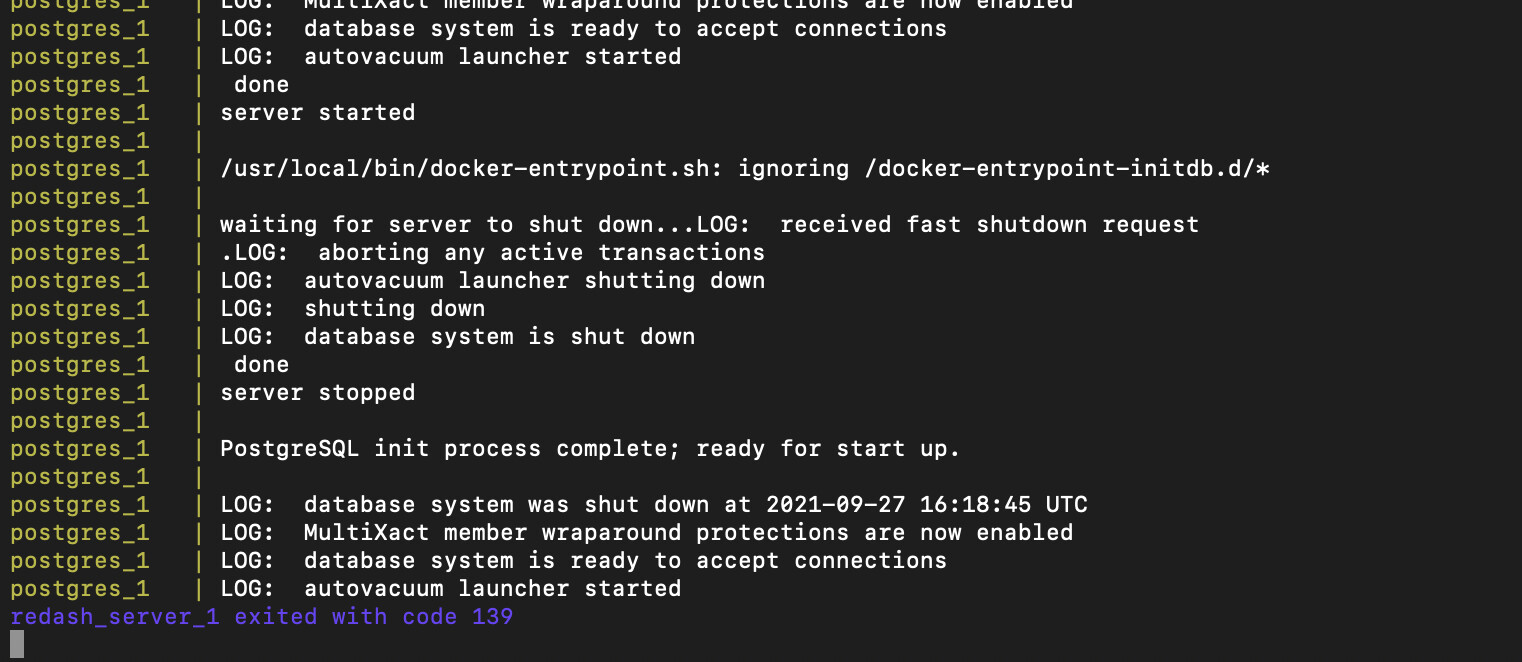This screenshot has width=1522, height=662.
Task: Click the 'done' line above server stopped
Action: 262,364
